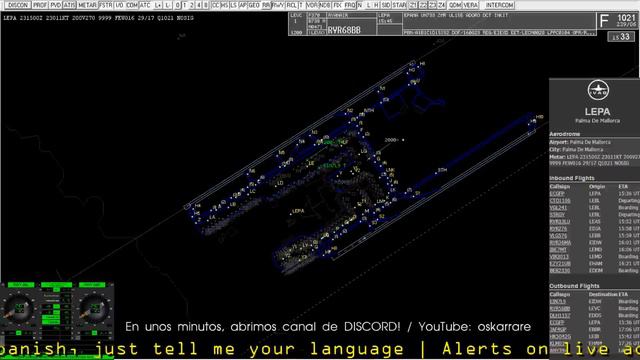Select the Z4 zoom preset
Viewport: 640px width, 360px height.
pyautogui.click(x=442, y=5)
